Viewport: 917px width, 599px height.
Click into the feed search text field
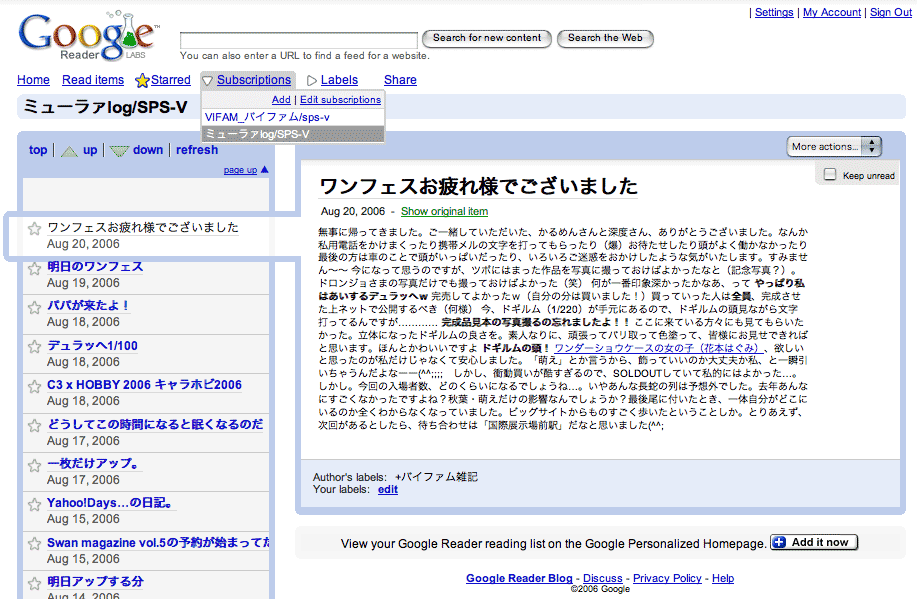tap(299, 39)
